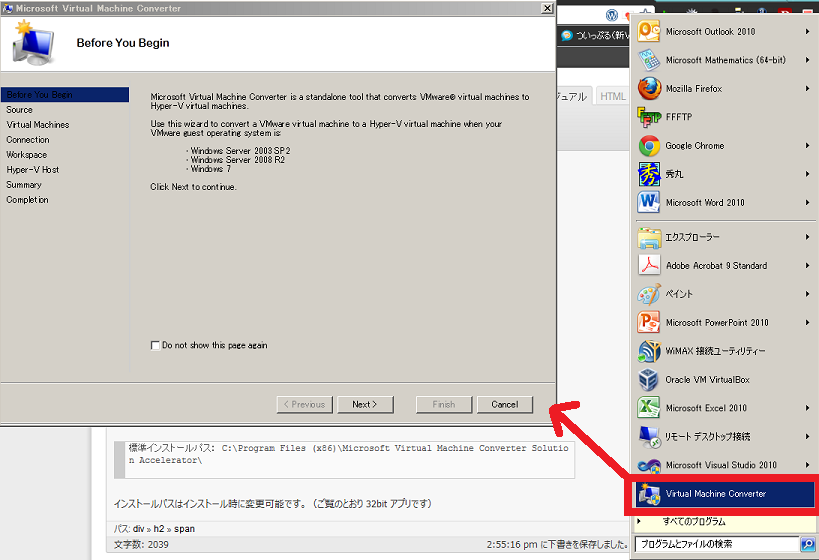Launch Adobe Acrobat 9 Standard icon

pos(650,266)
